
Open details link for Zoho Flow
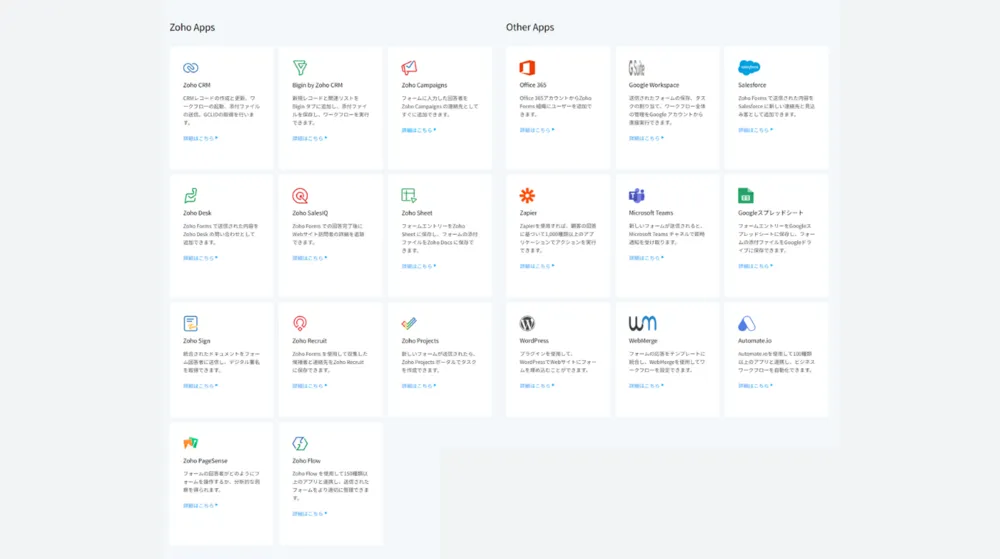(x=309, y=514)
